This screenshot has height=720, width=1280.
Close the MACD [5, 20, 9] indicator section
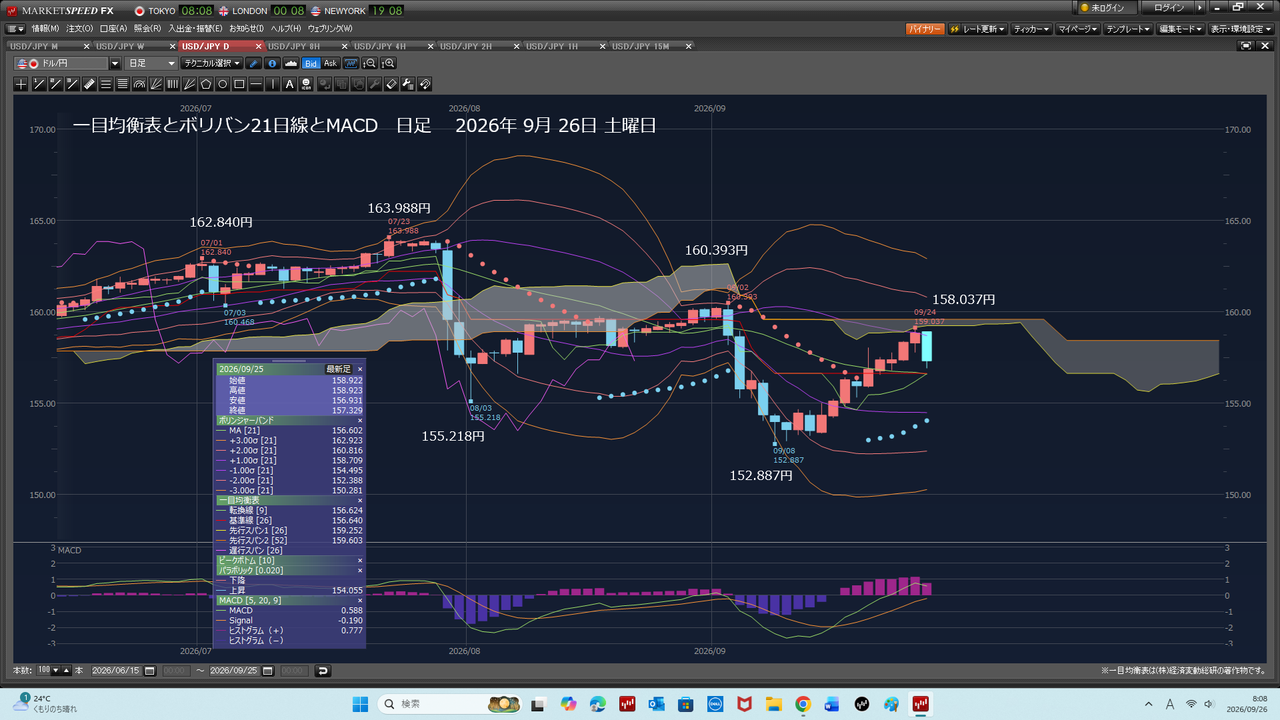click(360, 600)
